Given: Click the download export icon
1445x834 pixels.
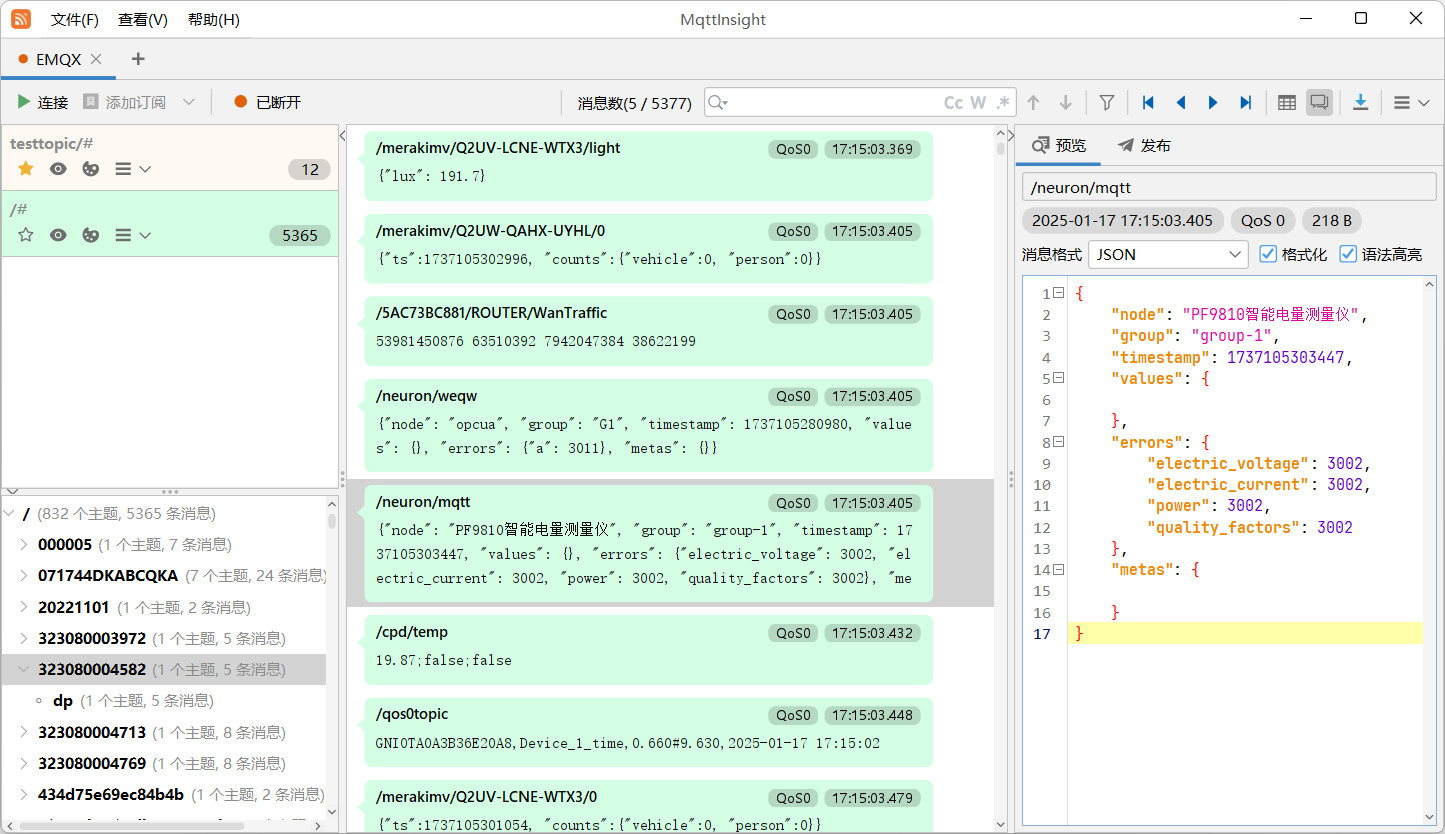Looking at the screenshot, I should tap(1360, 102).
